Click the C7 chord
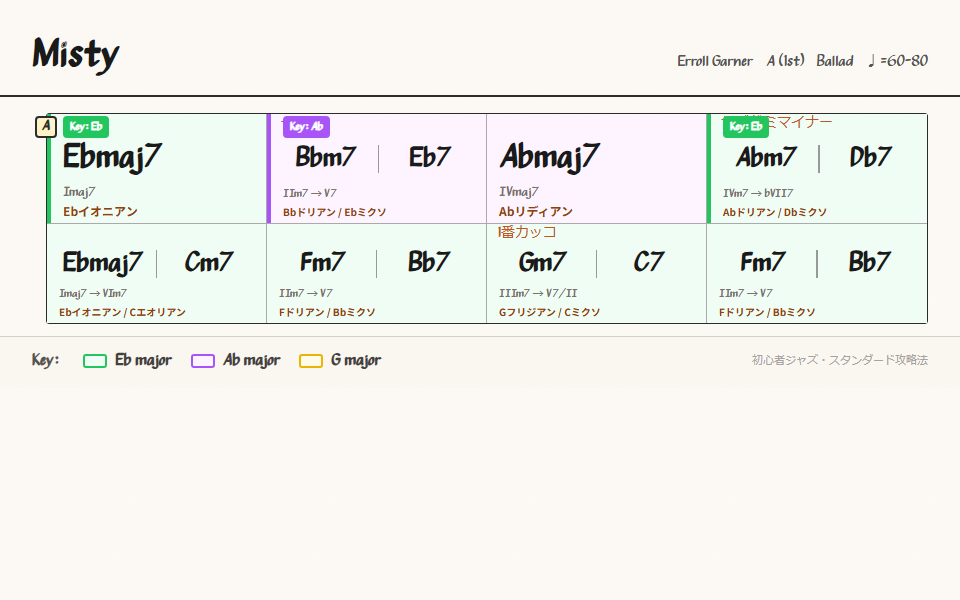The image size is (960, 600). (648, 262)
